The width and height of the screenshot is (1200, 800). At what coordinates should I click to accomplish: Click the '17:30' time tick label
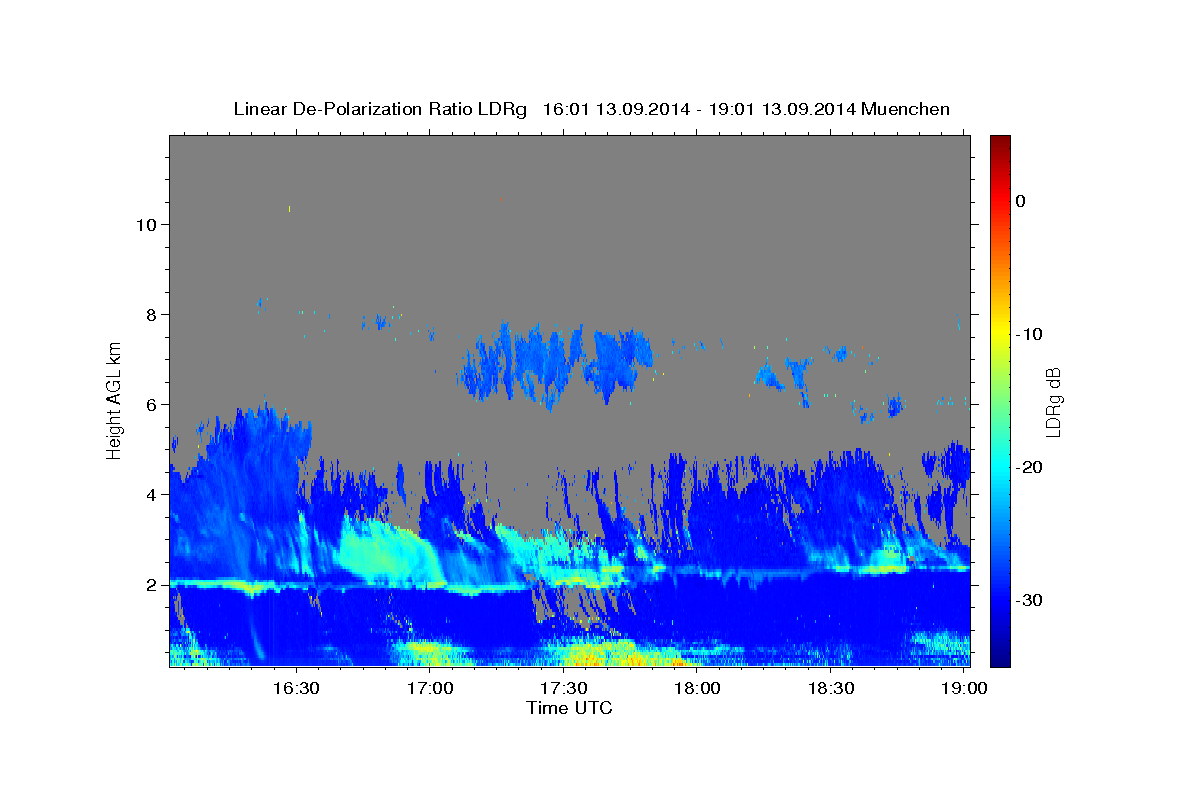tap(563, 689)
